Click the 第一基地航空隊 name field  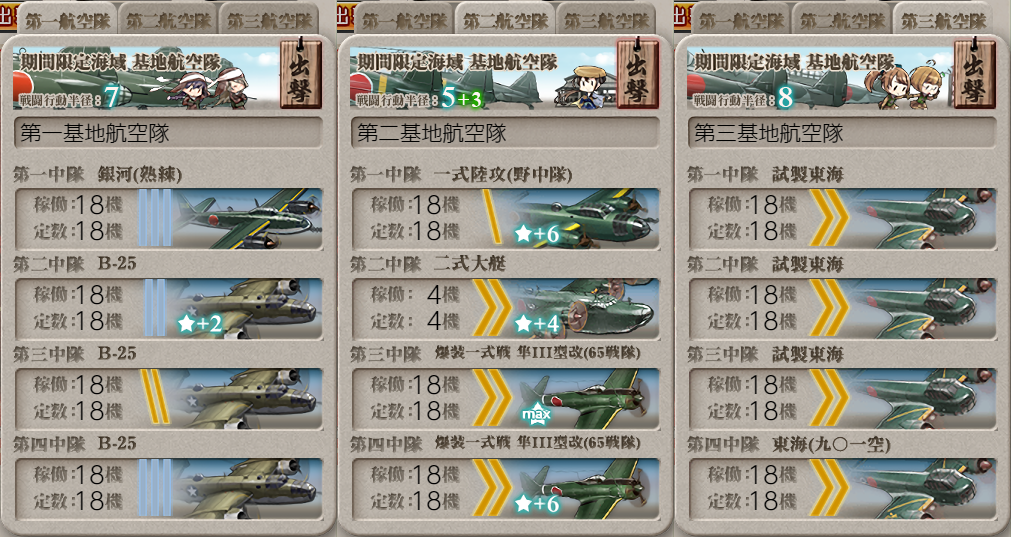[168, 133]
